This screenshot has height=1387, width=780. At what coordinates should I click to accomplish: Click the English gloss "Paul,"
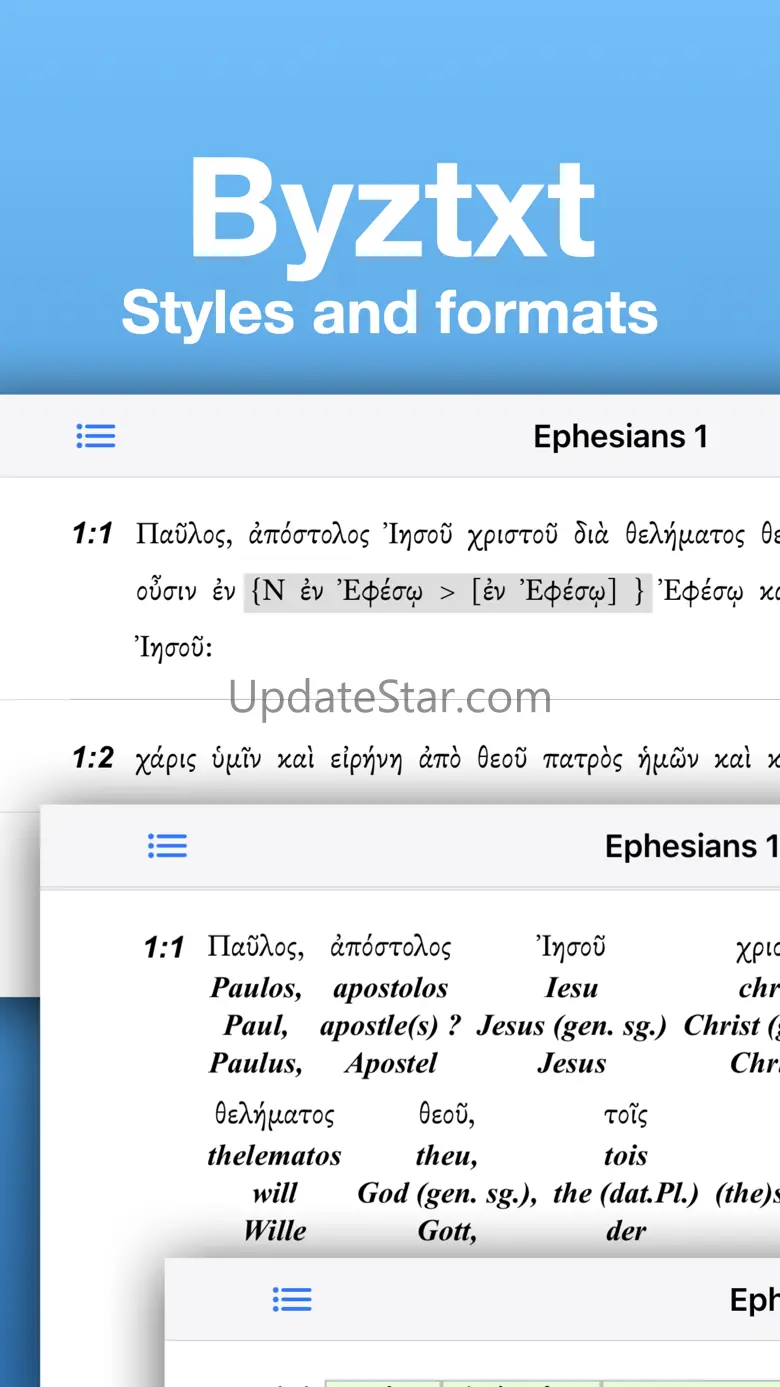(x=256, y=1026)
